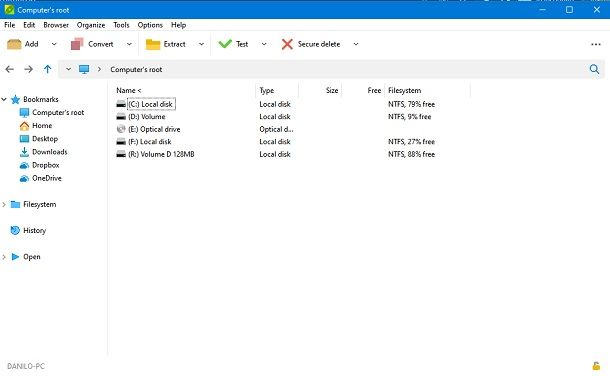Click the green Test checkmark icon
Viewport: 610px width, 376px height.
225,44
